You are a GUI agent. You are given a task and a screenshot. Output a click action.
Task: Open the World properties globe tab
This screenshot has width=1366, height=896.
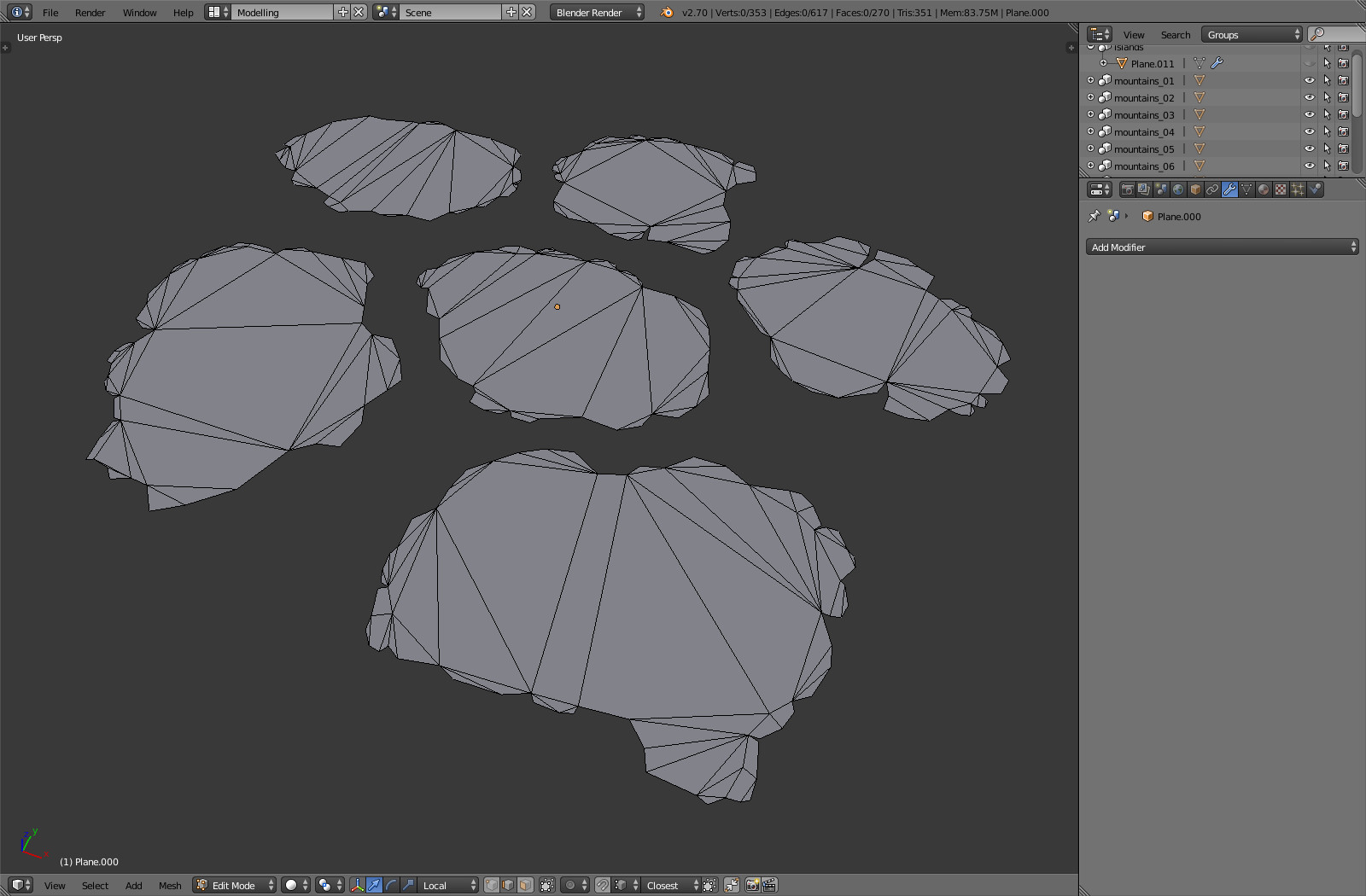coord(1178,189)
